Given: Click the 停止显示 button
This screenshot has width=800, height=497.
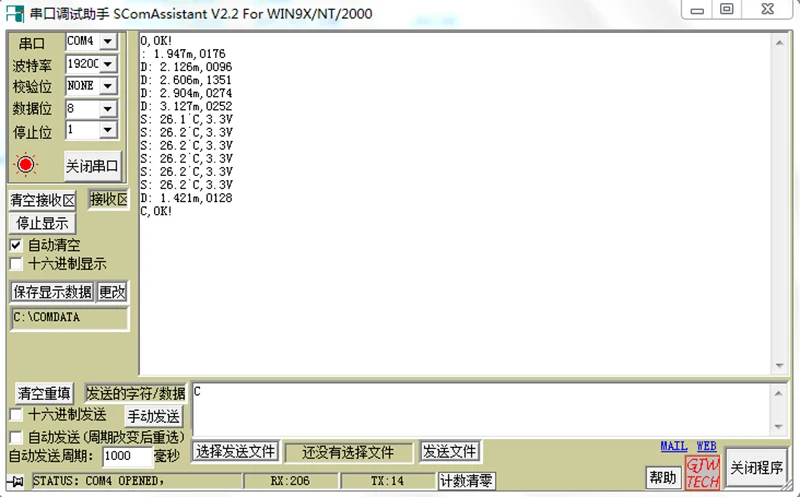Looking at the screenshot, I should click(42, 223).
